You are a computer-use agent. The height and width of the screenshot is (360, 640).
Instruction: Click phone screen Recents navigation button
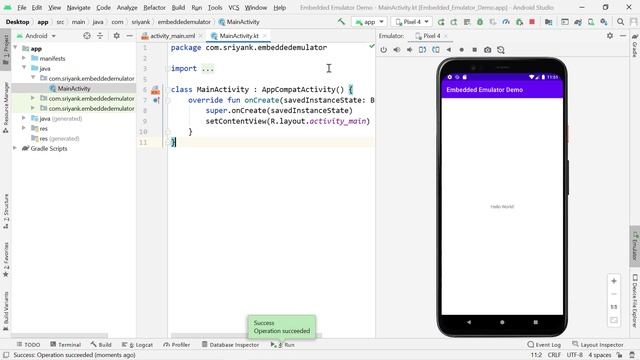536,322
